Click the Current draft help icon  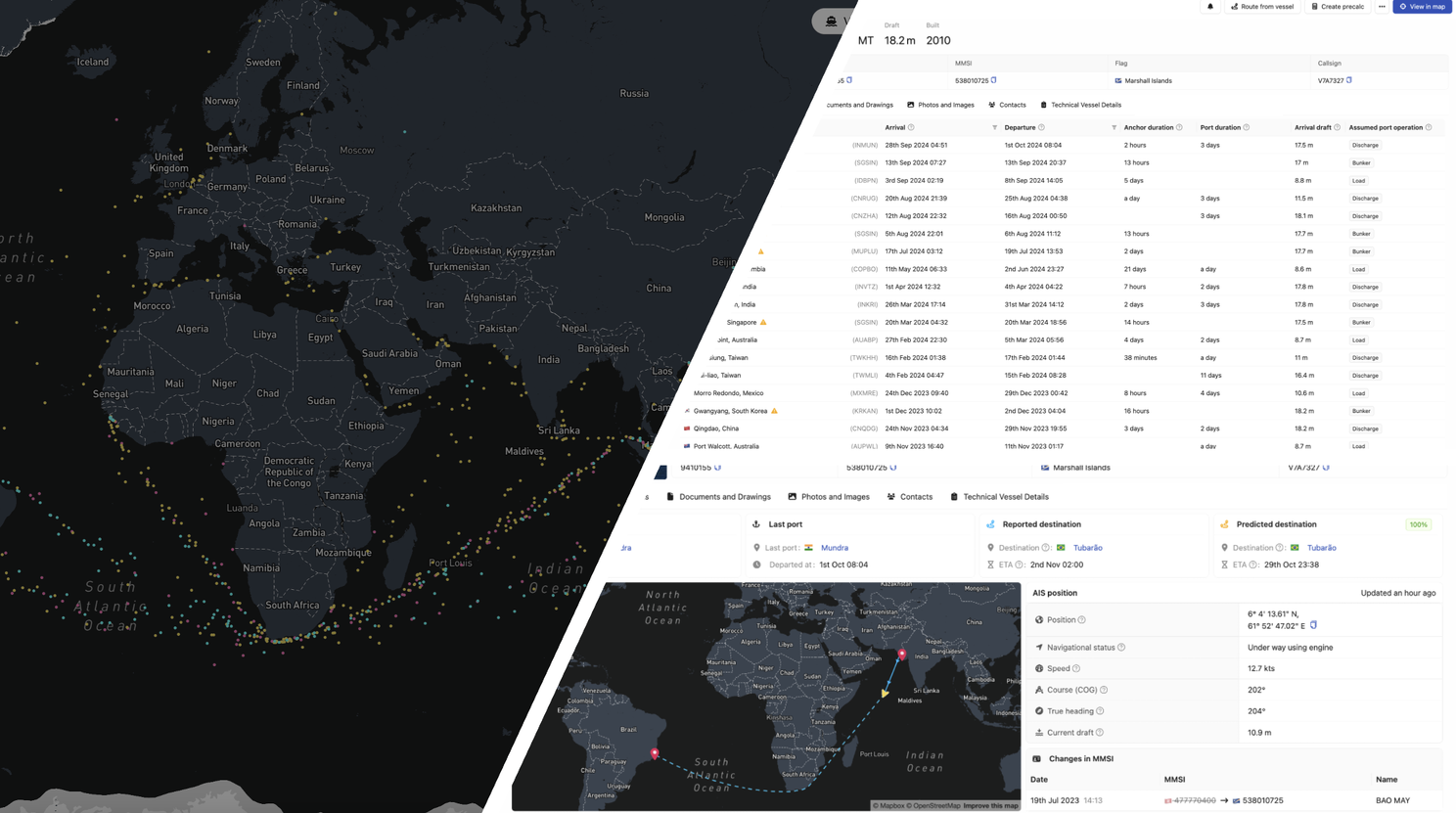pyautogui.click(x=1100, y=733)
